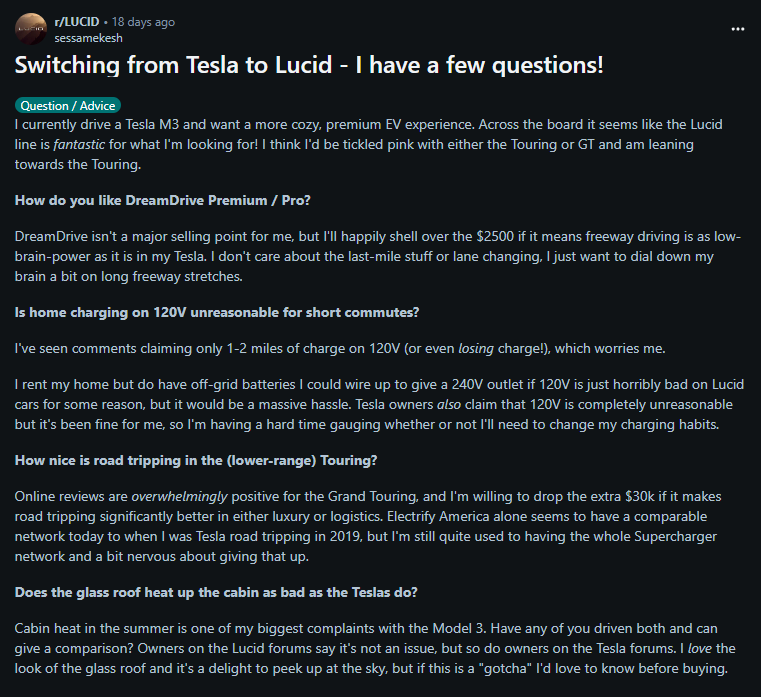761x697 pixels.
Task: Click the "Switching from Tesla to Lucid" post title
Action: coord(309,67)
